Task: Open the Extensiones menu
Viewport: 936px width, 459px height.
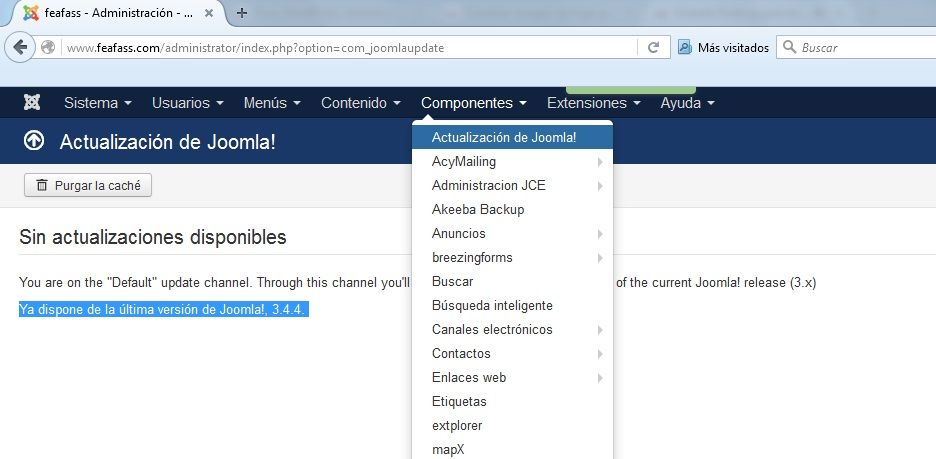Action: 593,103
